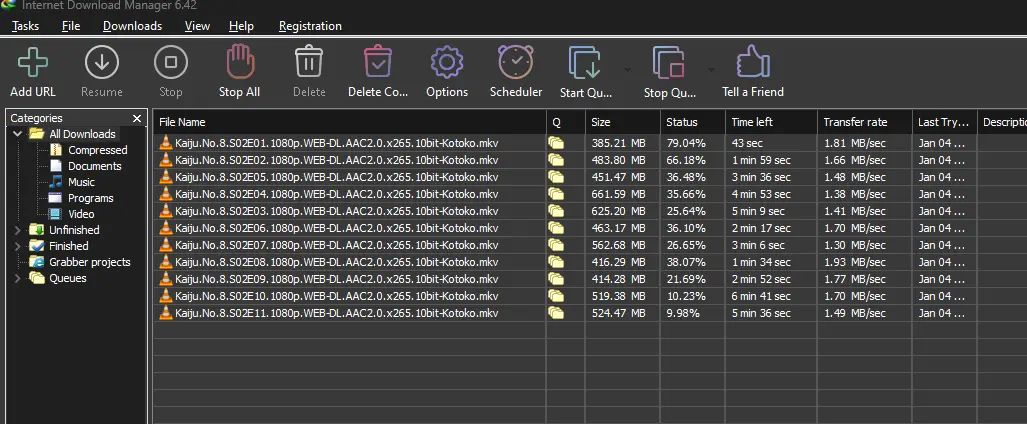Click the 385.21 MB size cell

(x=618, y=143)
